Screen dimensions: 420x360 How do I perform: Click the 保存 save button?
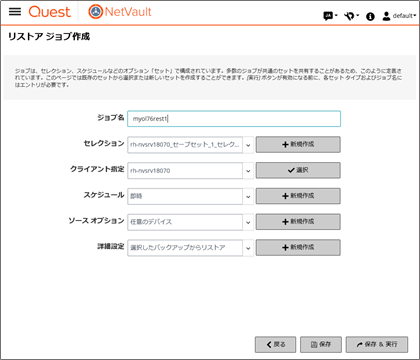pos(321,344)
